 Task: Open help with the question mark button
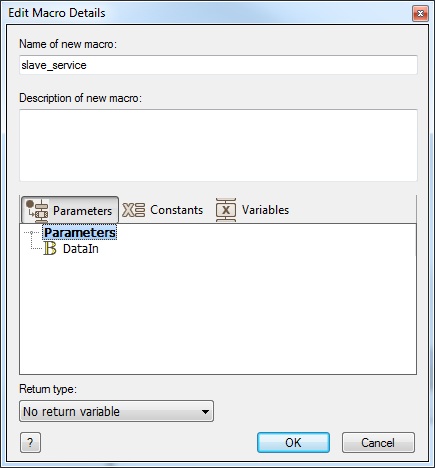(x=30, y=443)
